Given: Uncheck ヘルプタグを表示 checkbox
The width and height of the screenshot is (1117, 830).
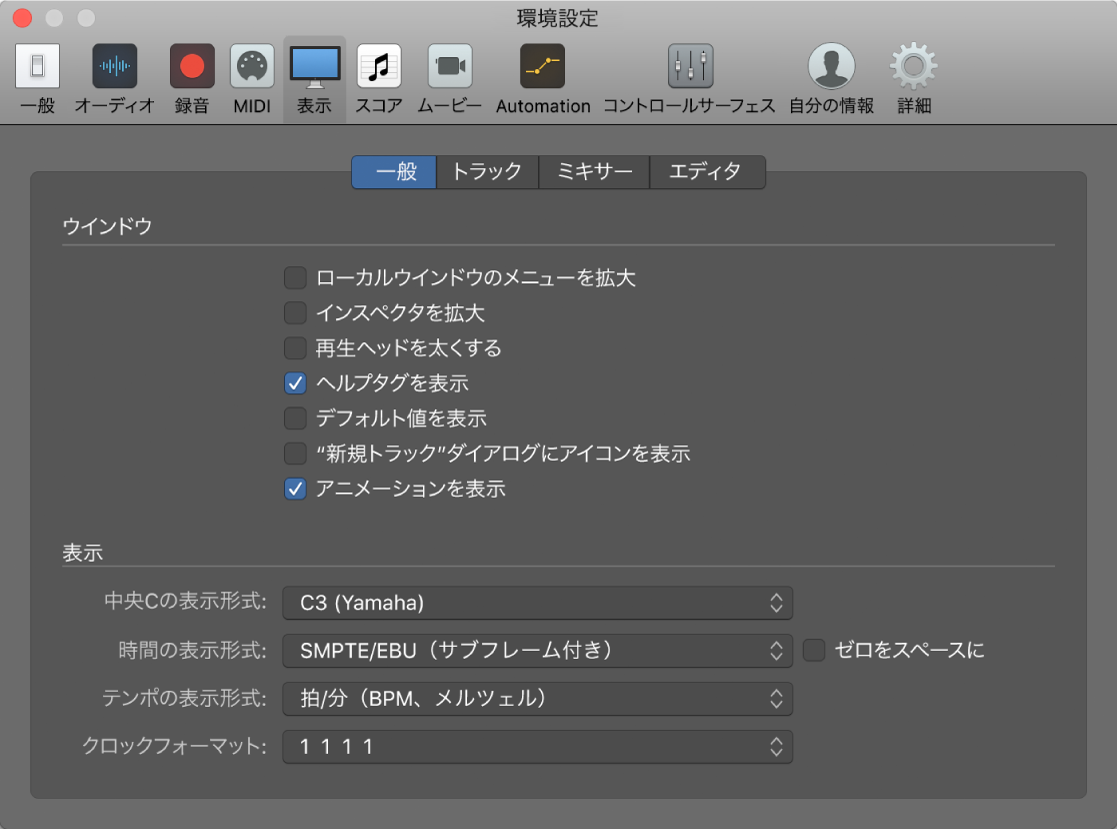Looking at the screenshot, I should (295, 383).
